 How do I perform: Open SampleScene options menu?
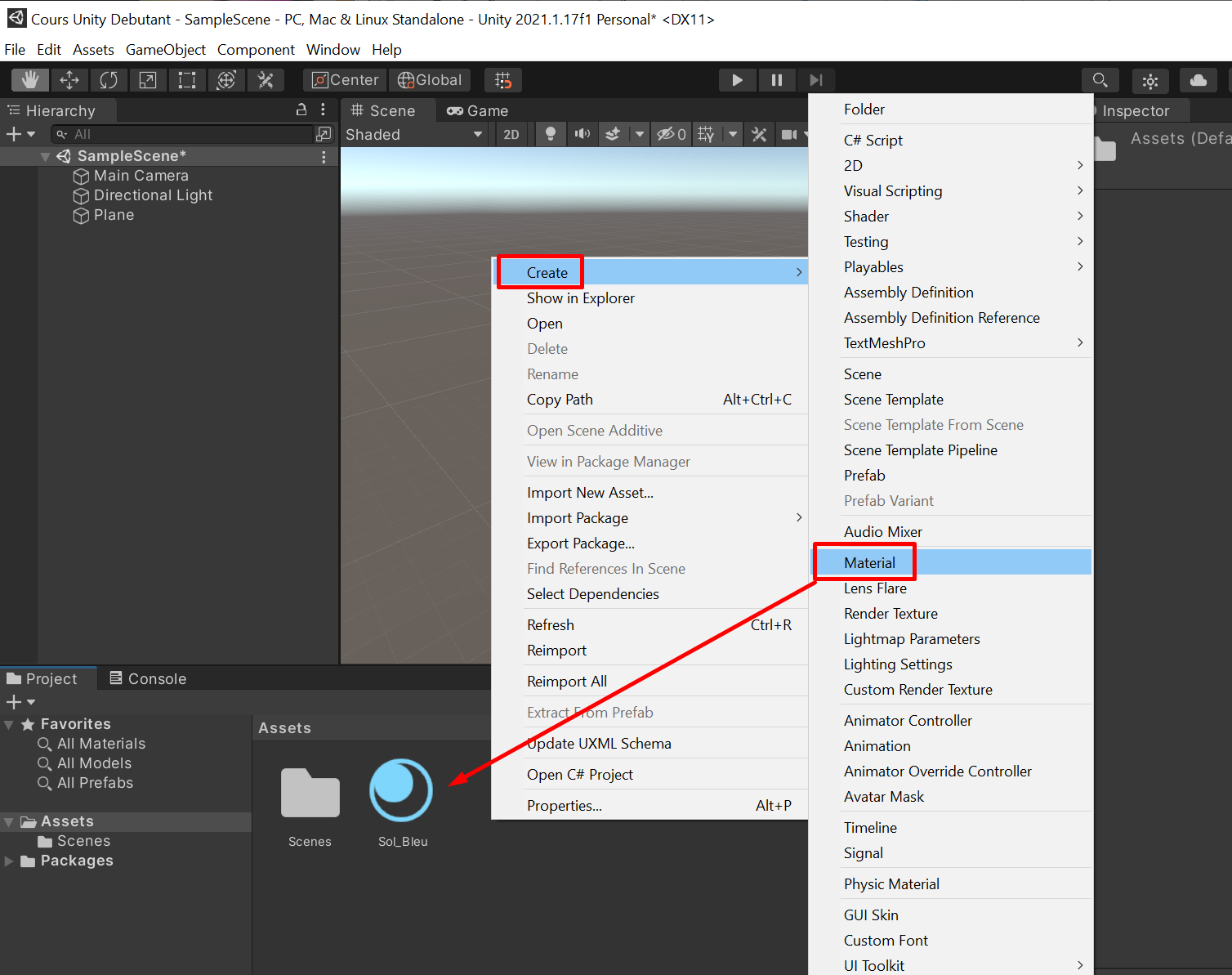pos(324,156)
